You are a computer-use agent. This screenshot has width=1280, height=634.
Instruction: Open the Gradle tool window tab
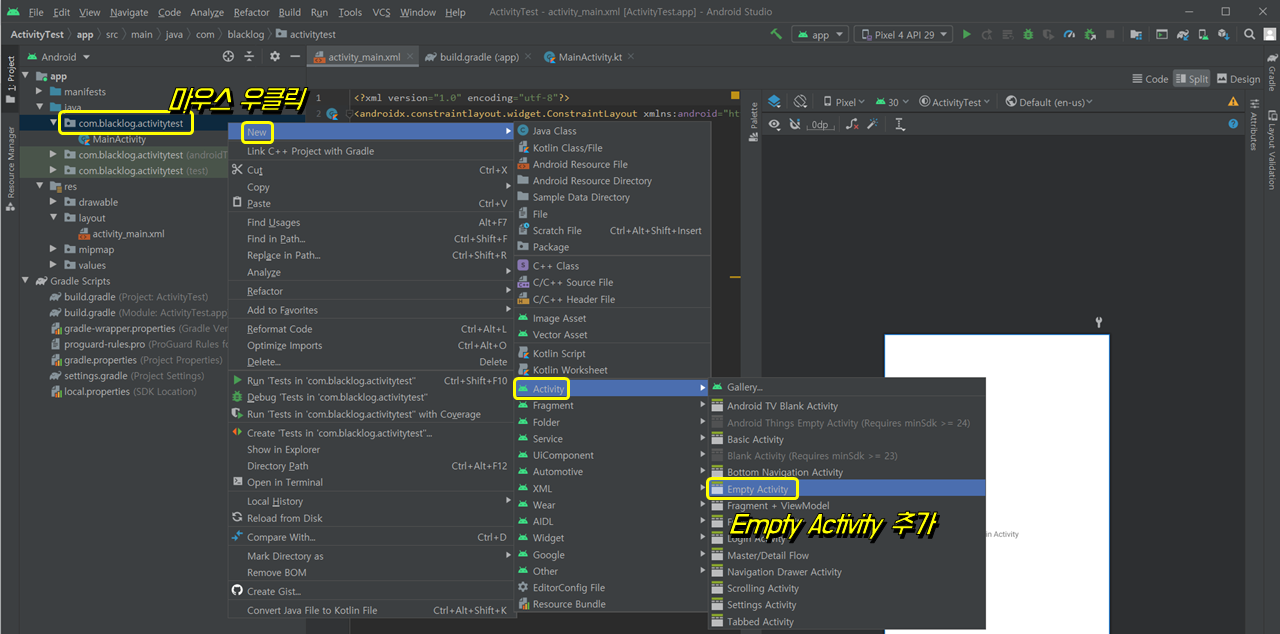click(1271, 72)
